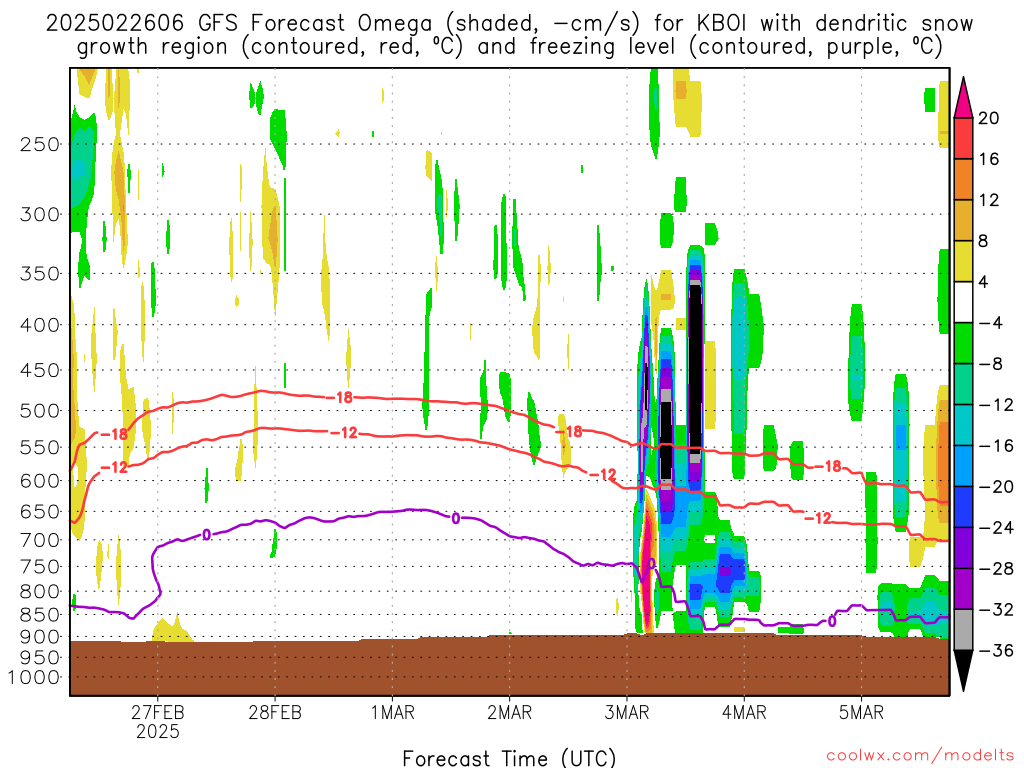Click the purple 0 contour label near 27FEB
This screenshot has width=1024, height=768.
point(206,535)
